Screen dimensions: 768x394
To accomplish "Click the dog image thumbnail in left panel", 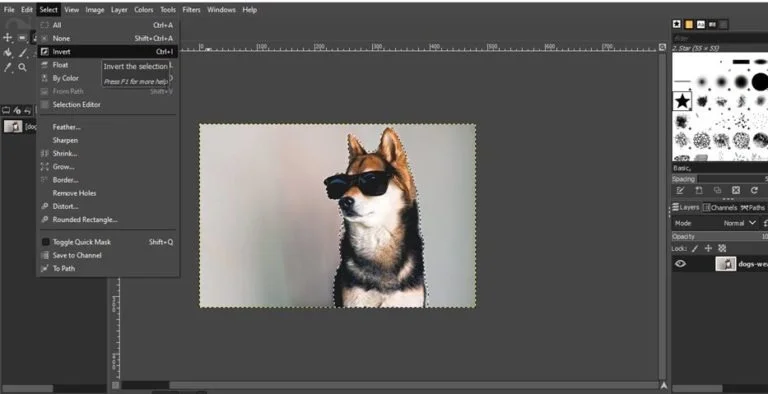I will 13,126.
